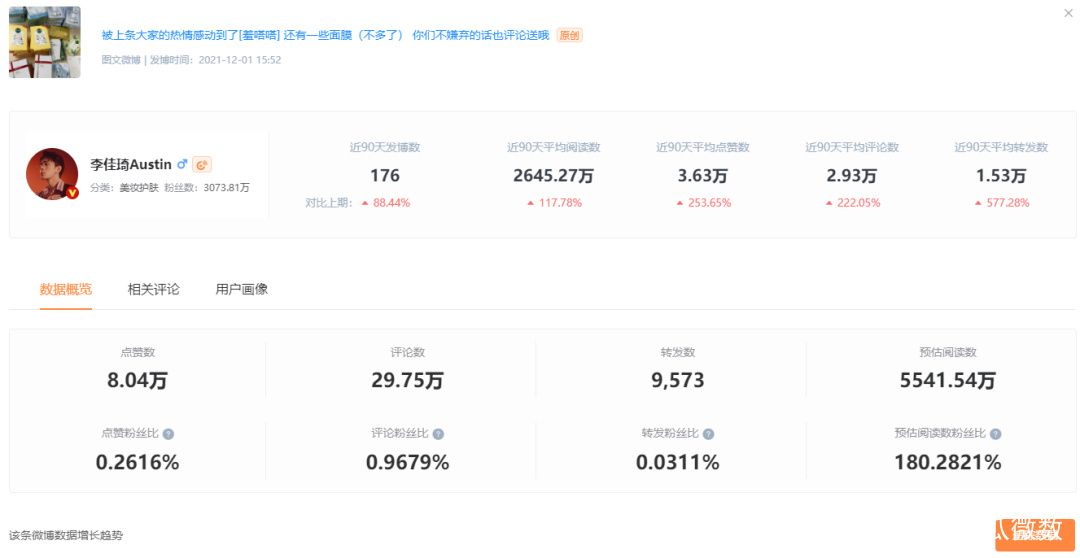Viewport: 1080px width, 558px height.
Task: Click the Weibo icon beside 李佳琦Austin
Action: click(x=202, y=165)
